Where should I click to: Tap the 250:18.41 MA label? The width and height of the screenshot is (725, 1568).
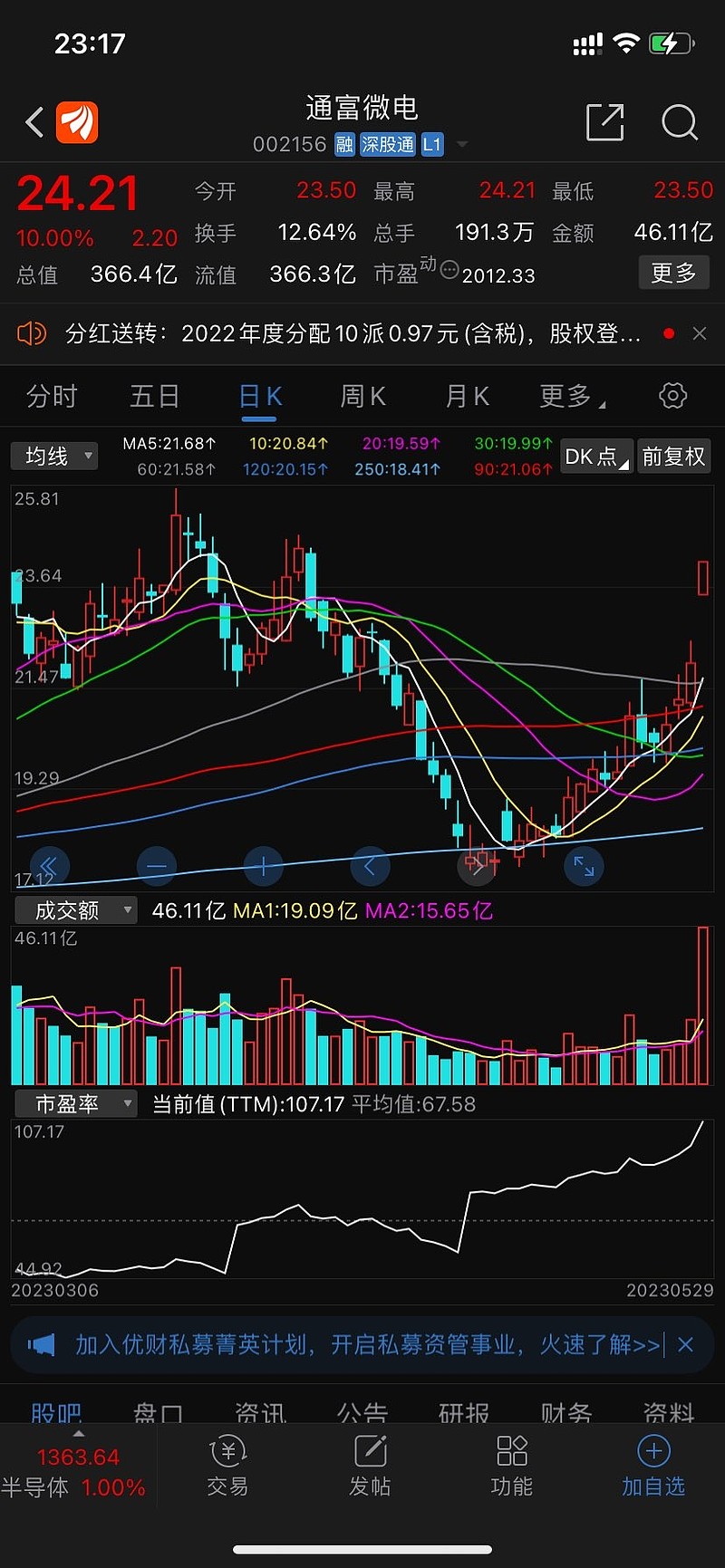point(397,469)
